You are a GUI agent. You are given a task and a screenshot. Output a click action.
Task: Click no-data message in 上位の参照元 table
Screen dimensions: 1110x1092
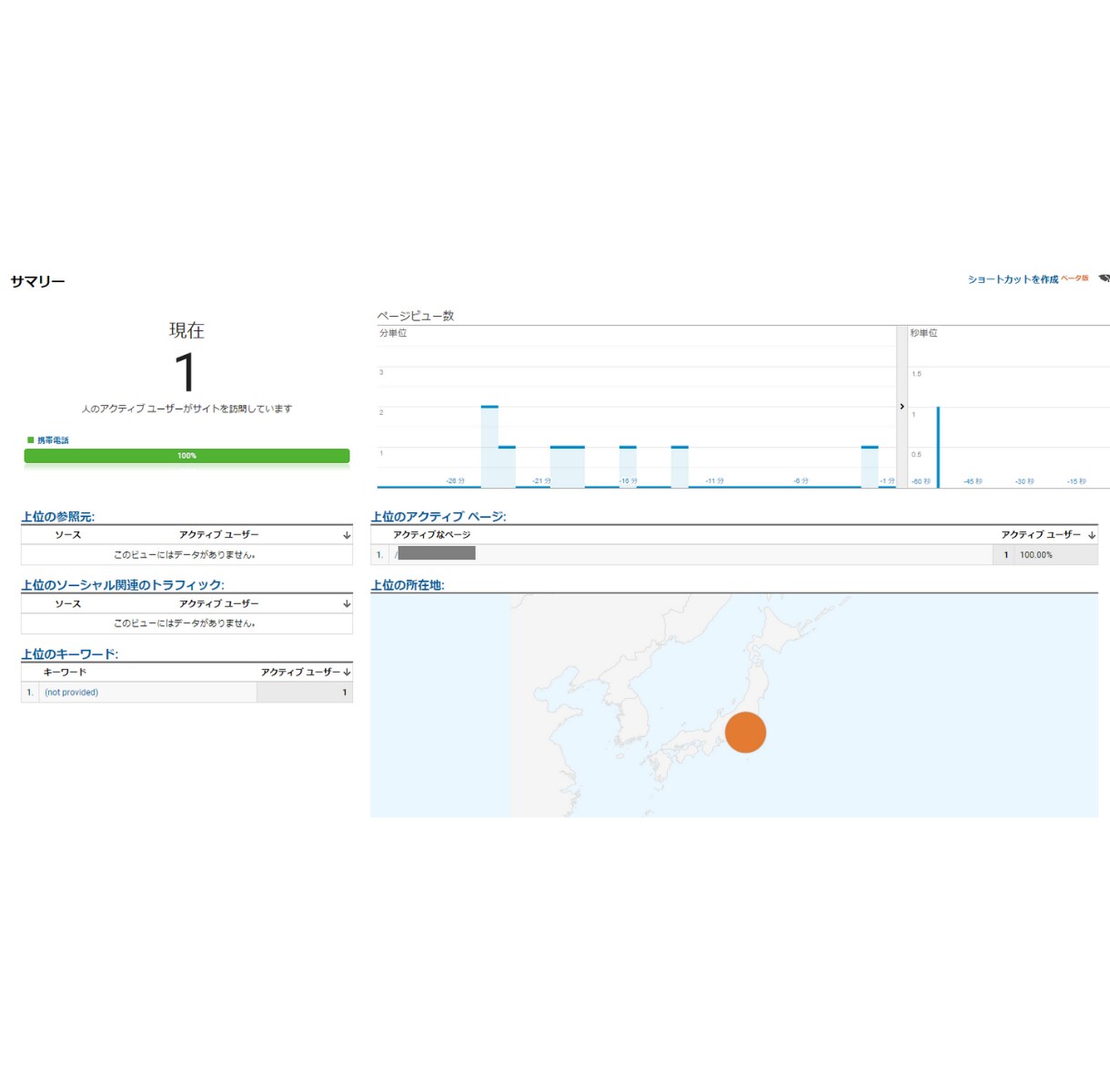185,555
